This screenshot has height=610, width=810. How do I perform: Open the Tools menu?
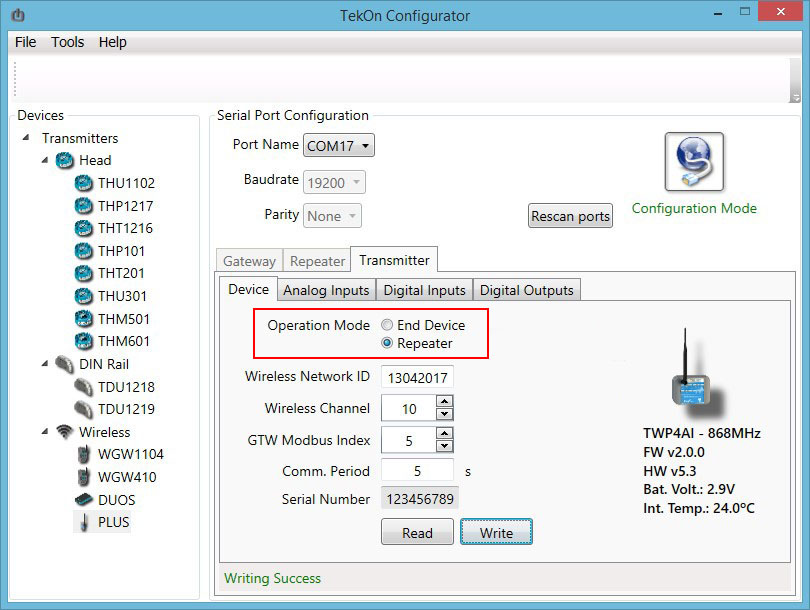click(x=67, y=42)
